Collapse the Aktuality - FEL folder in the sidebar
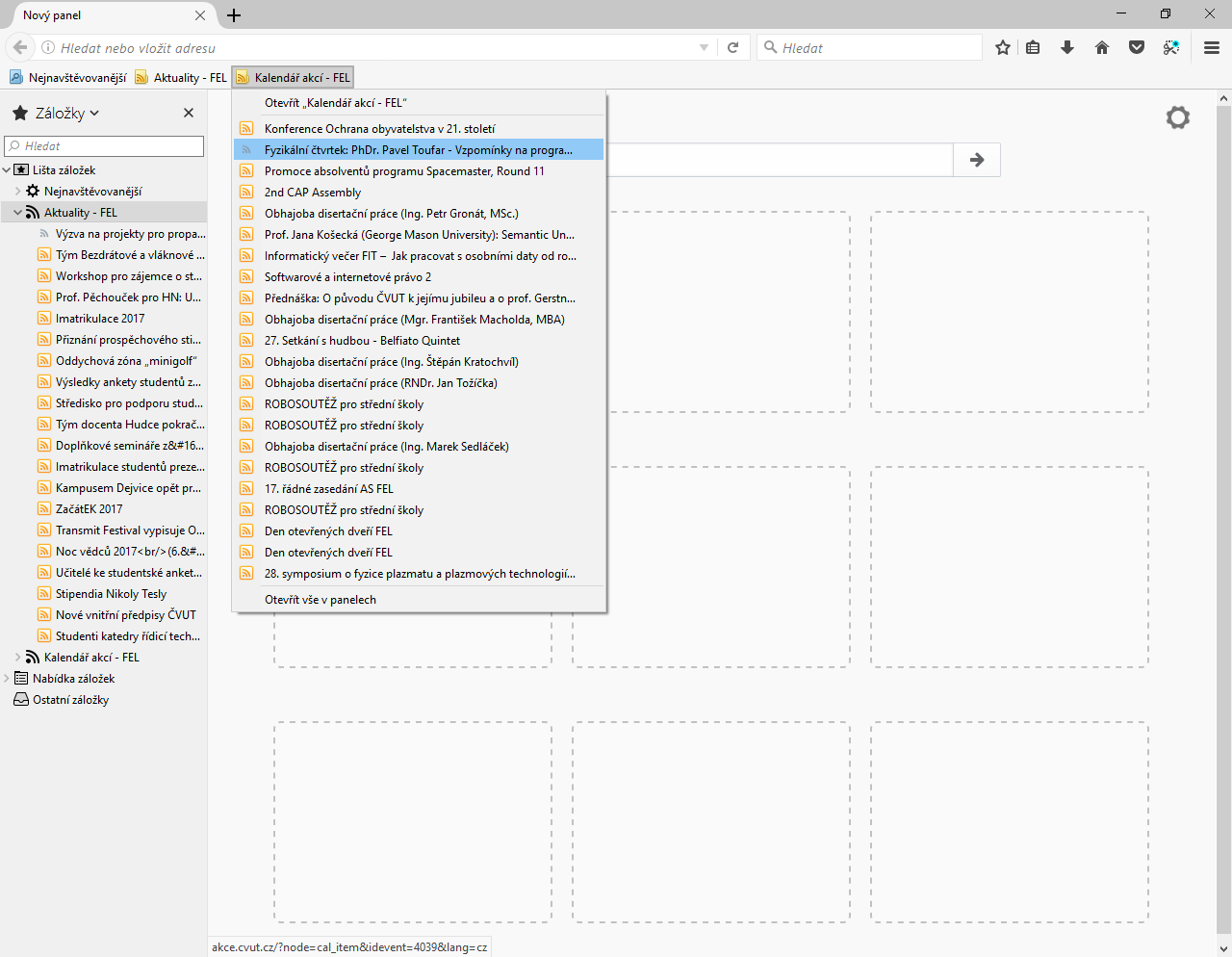Image resolution: width=1232 pixels, height=957 pixels. (17, 213)
